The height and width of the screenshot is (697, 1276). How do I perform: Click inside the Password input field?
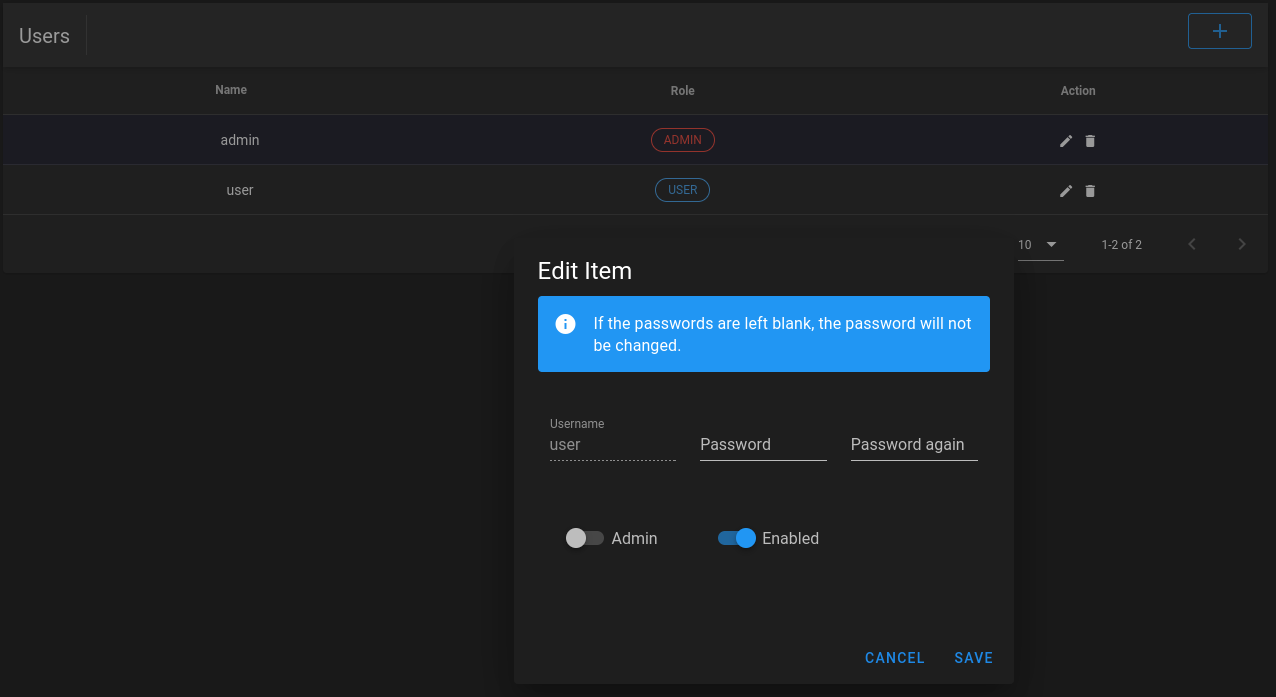point(762,444)
